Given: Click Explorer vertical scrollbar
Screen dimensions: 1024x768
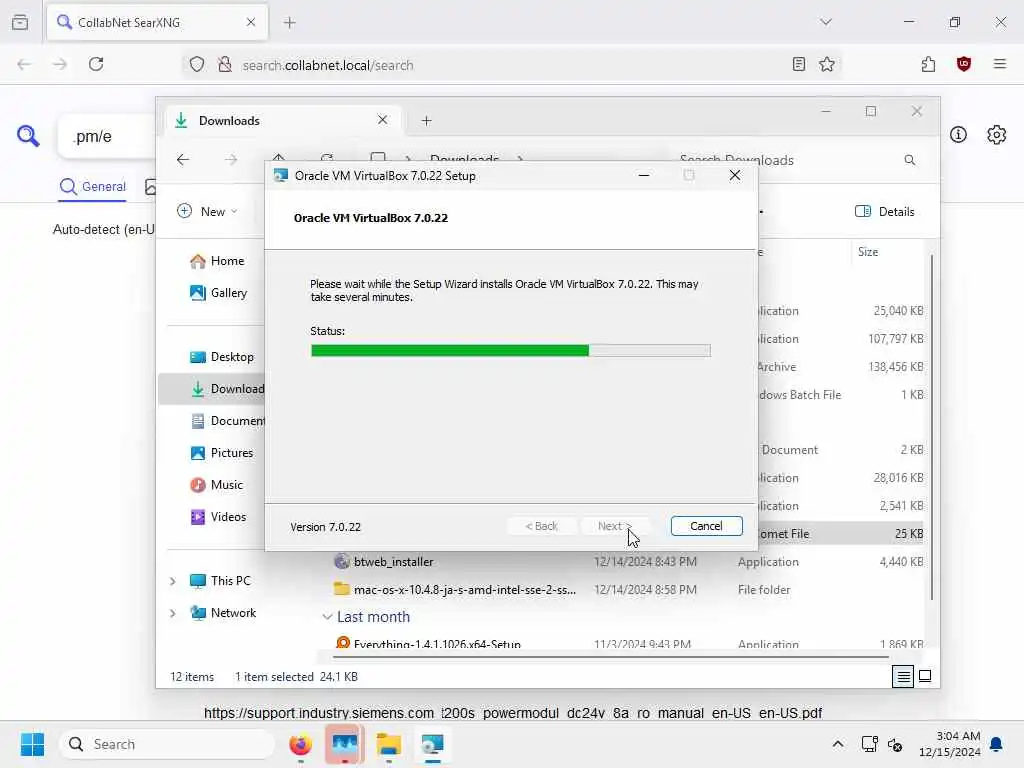Looking at the screenshot, I should coord(931,428).
